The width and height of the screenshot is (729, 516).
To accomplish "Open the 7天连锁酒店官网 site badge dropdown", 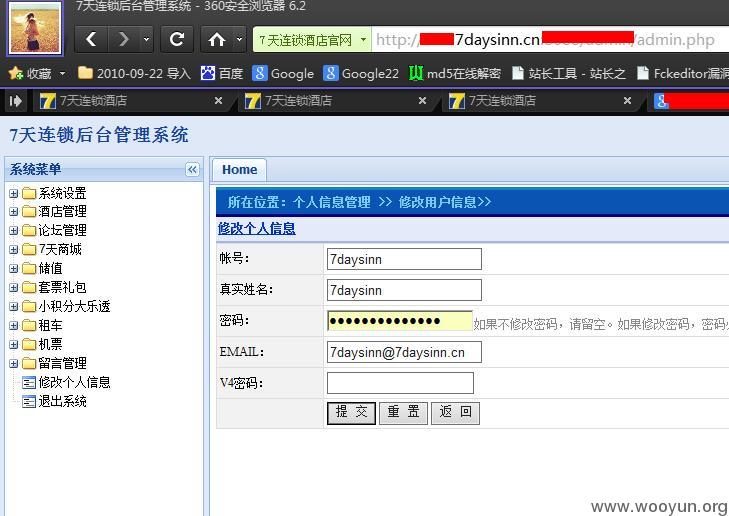I will (364, 40).
